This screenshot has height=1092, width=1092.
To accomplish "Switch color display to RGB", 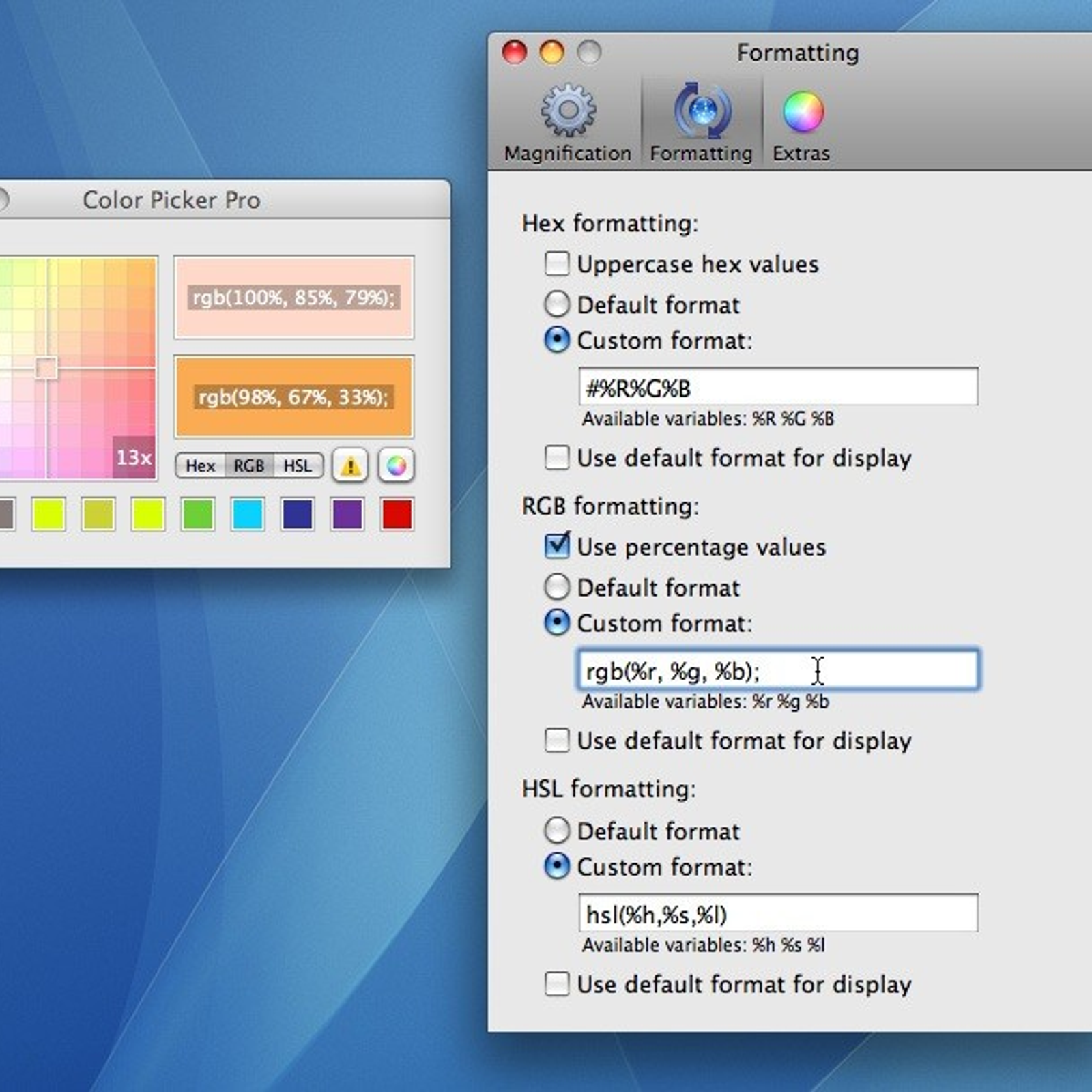I will pyautogui.click(x=249, y=465).
